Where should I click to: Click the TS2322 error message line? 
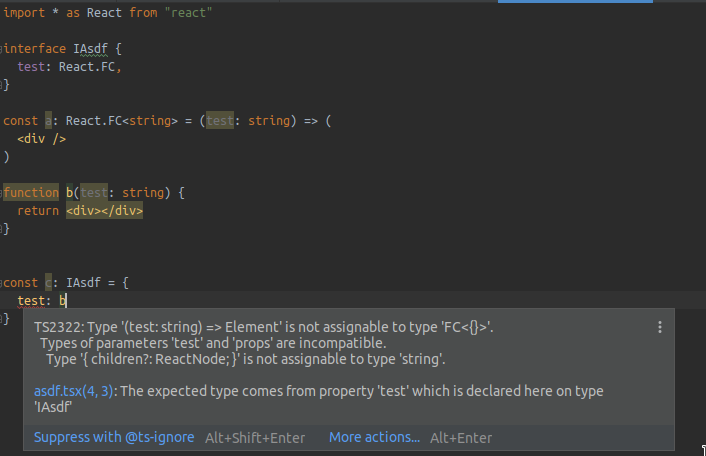[264, 327]
